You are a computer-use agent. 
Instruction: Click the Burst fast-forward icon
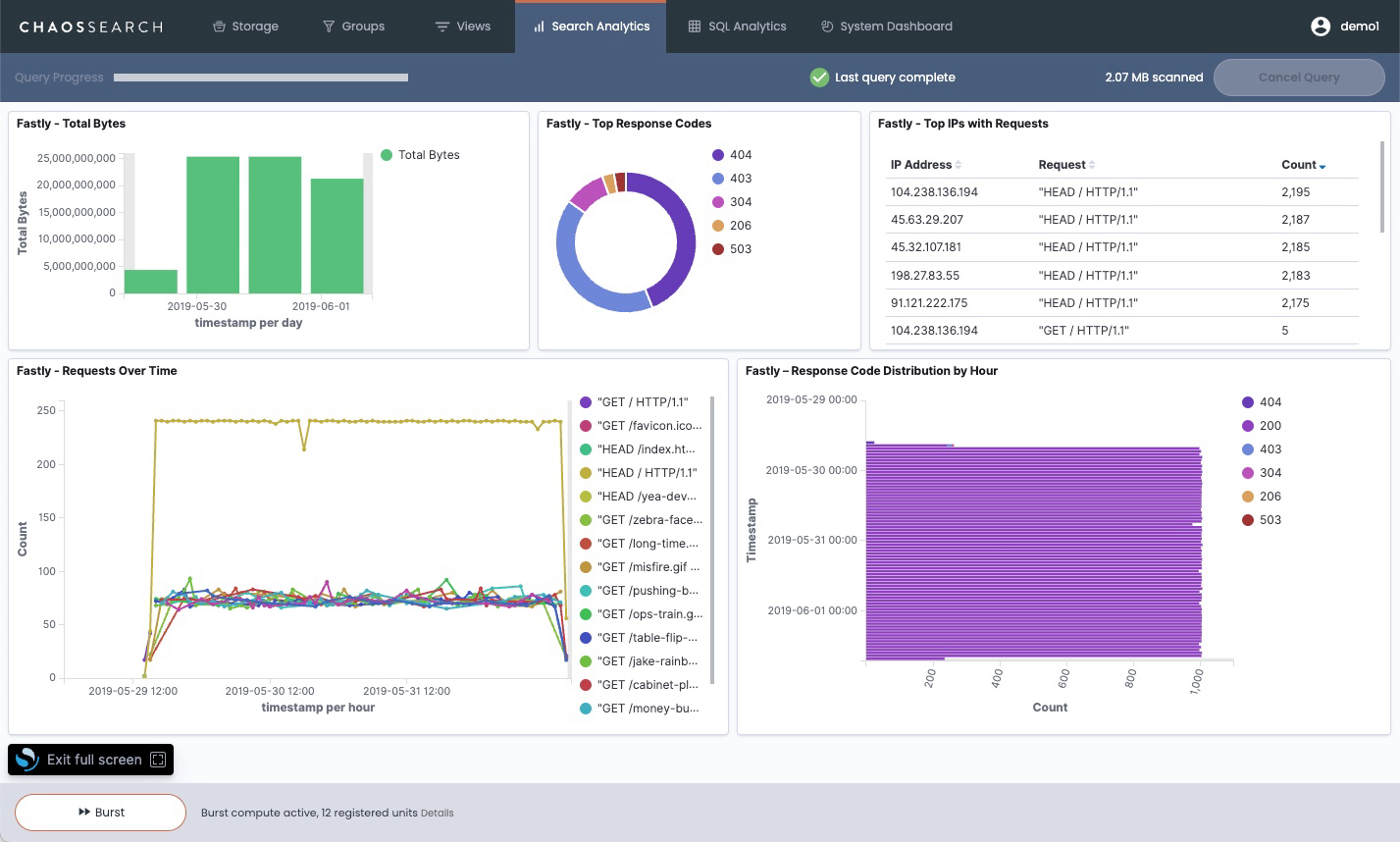point(82,812)
